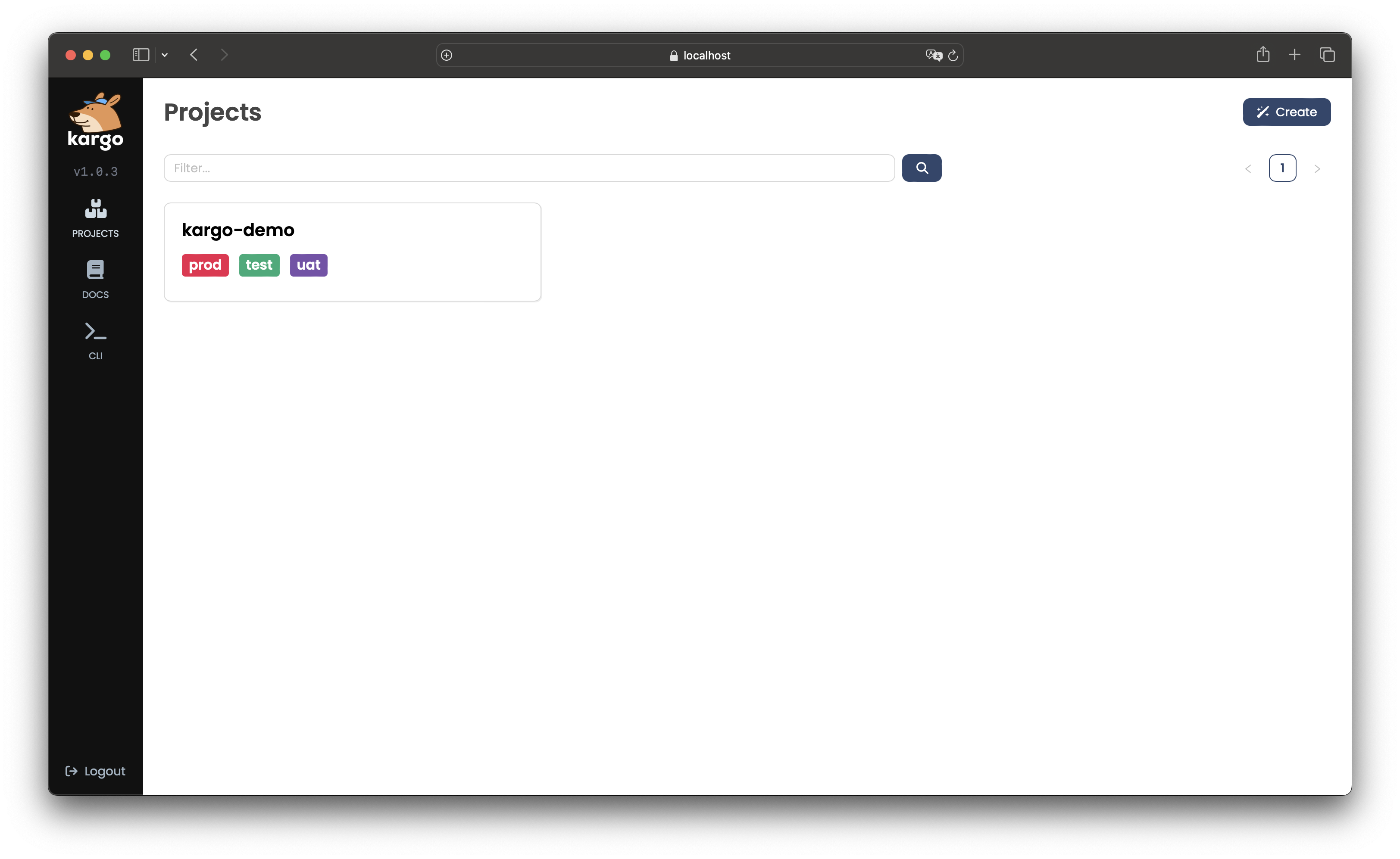Open the kargo-demo project
Screen dimensions: 1400x859
(238, 229)
